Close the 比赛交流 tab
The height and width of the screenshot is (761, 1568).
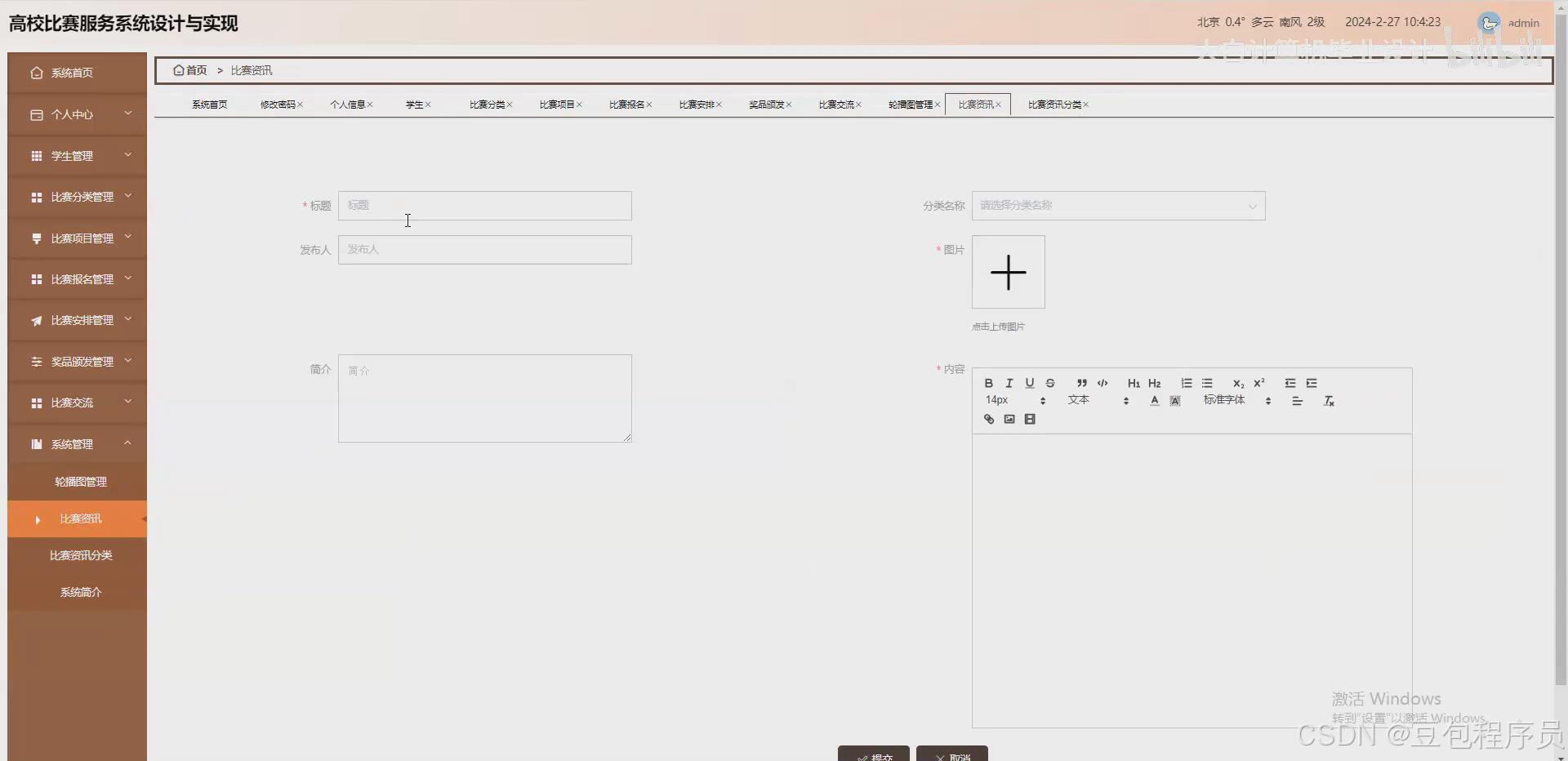[x=859, y=105]
